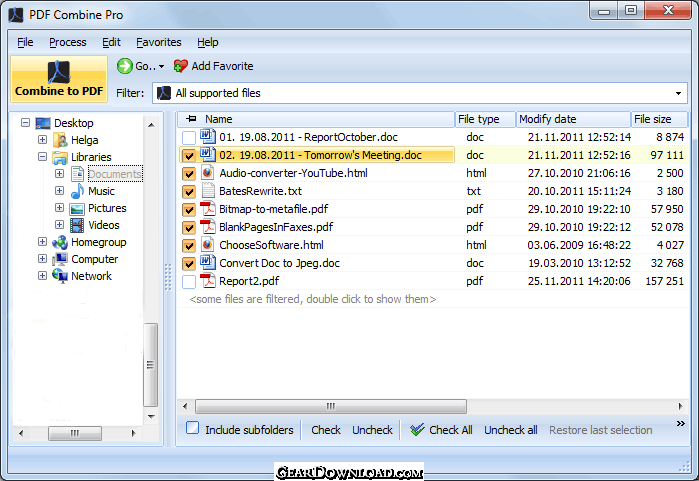Click Restore last selection
699x481 pixels.
click(x=600, y=430)
